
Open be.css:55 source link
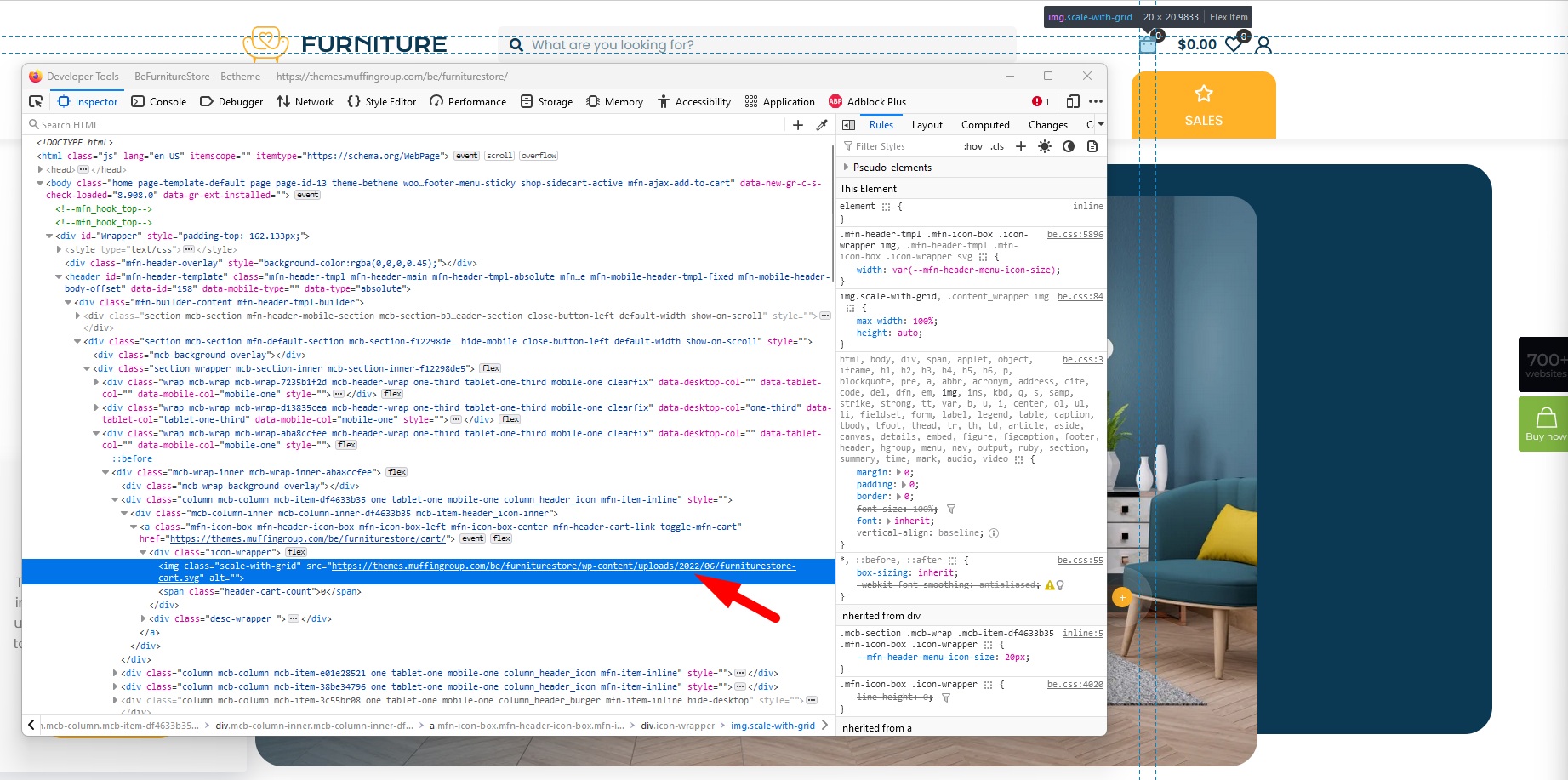pos(1080,561)
